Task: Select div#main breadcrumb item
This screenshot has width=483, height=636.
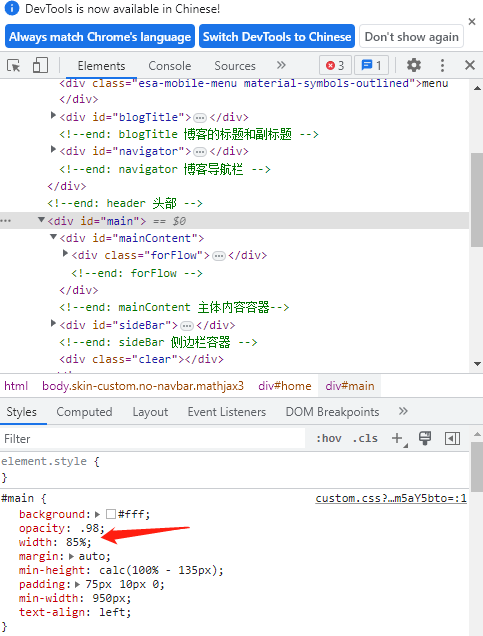Action: [x=350, y=386]
